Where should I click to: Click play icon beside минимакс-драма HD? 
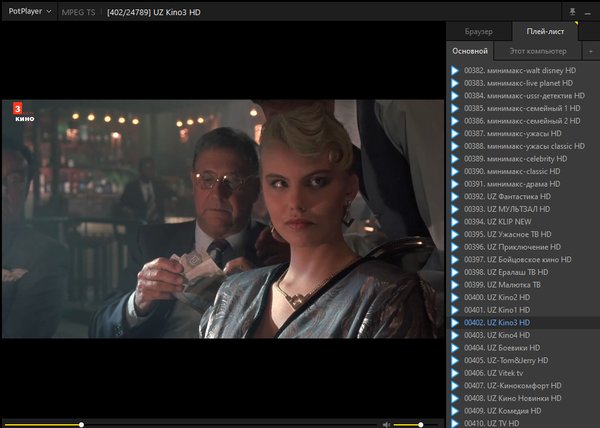pos(455,184)
